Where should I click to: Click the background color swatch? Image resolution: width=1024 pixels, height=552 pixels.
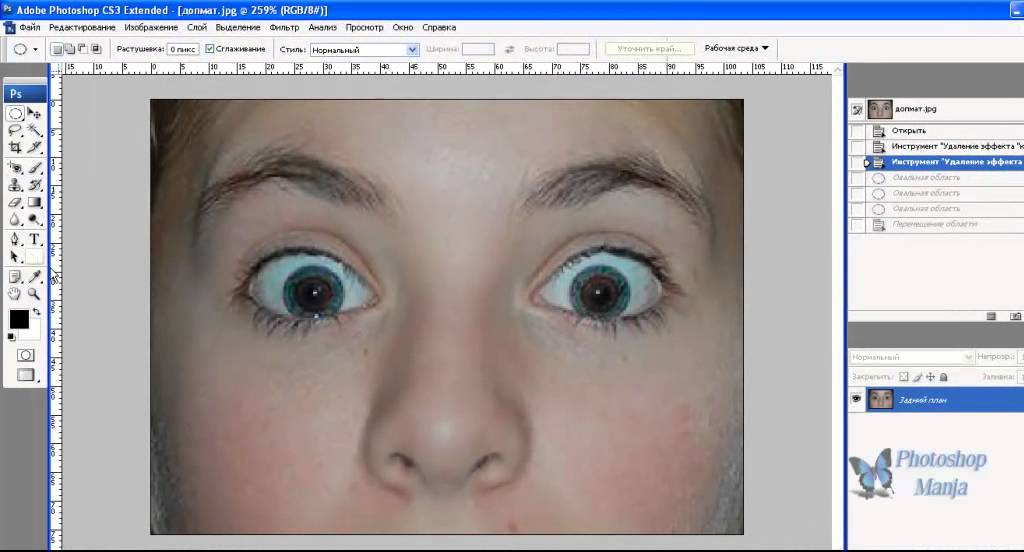pyautogui.click(x=35, y=334)
